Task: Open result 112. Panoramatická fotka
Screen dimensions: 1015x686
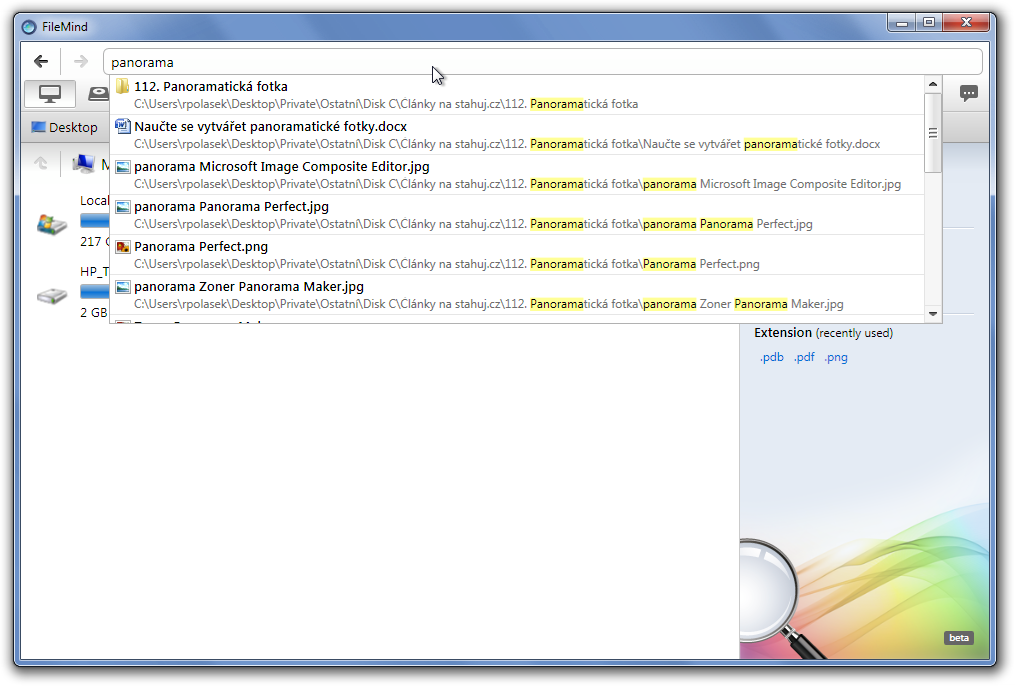Action: pos(517,94)
